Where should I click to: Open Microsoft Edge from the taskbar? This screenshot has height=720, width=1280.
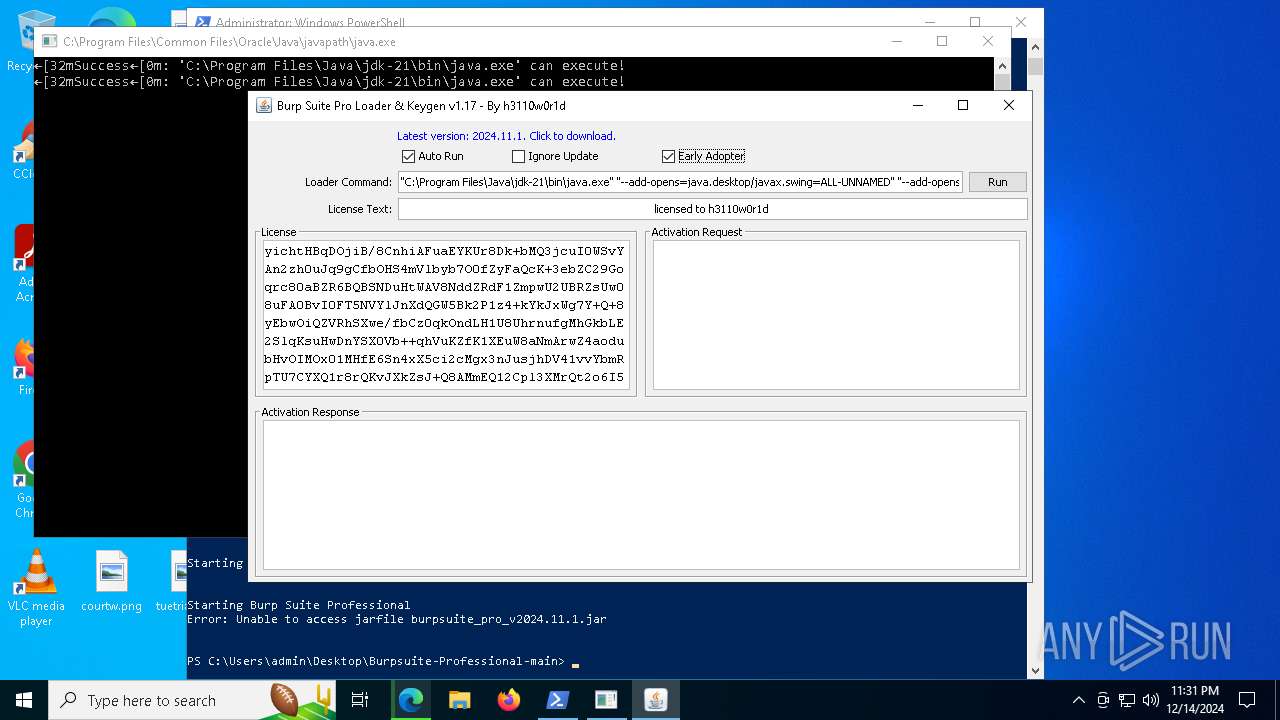coord(411,700)
